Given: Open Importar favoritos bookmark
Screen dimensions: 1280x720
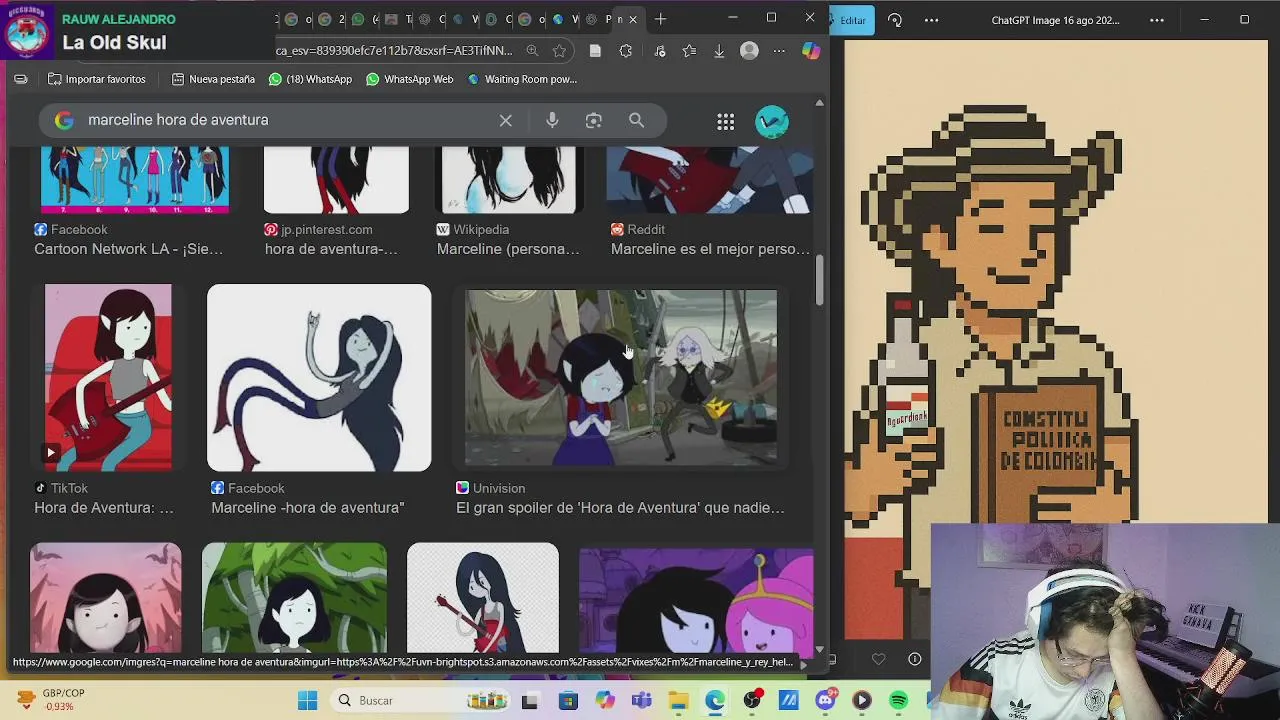Looking at the screenshot, I should (x=96, y=79).
